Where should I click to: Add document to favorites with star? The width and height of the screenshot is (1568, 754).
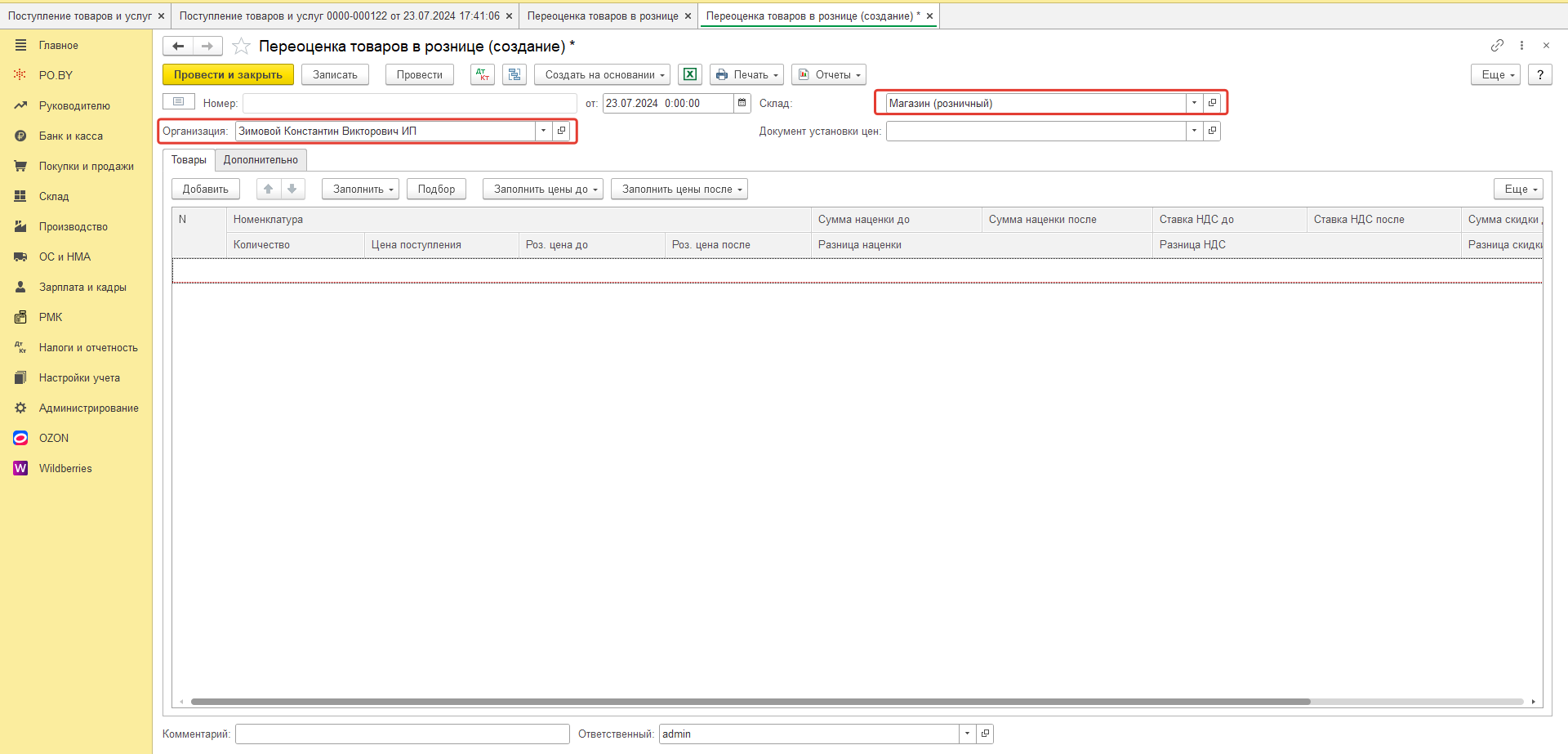click(x=241, y=47)
